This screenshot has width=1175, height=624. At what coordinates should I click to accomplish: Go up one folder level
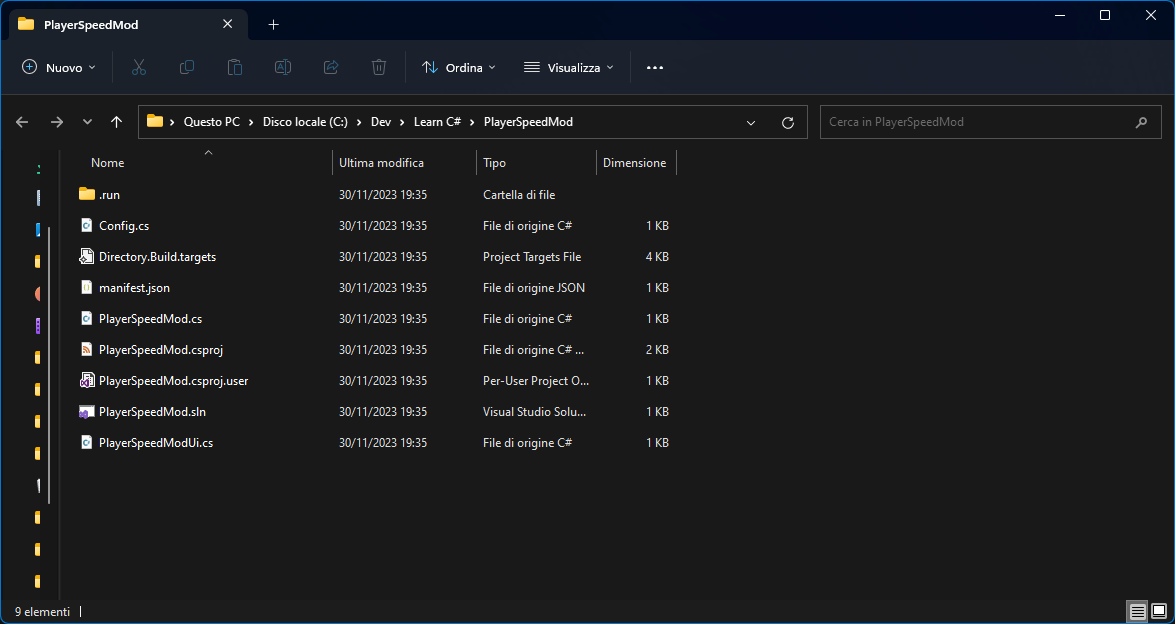click(x=117, y=122)
